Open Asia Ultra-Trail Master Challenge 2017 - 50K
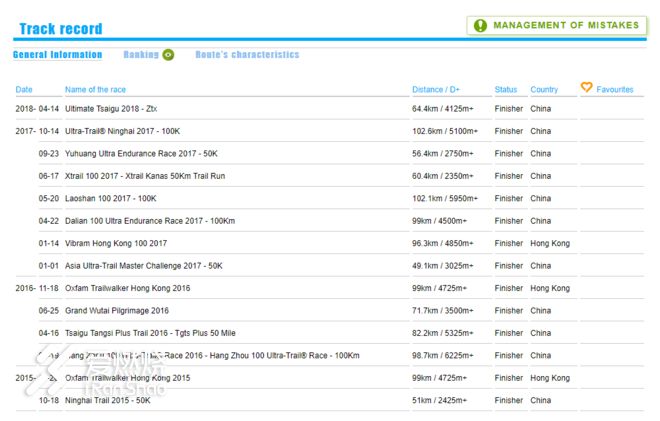660x421 pixels. [144, 266]
